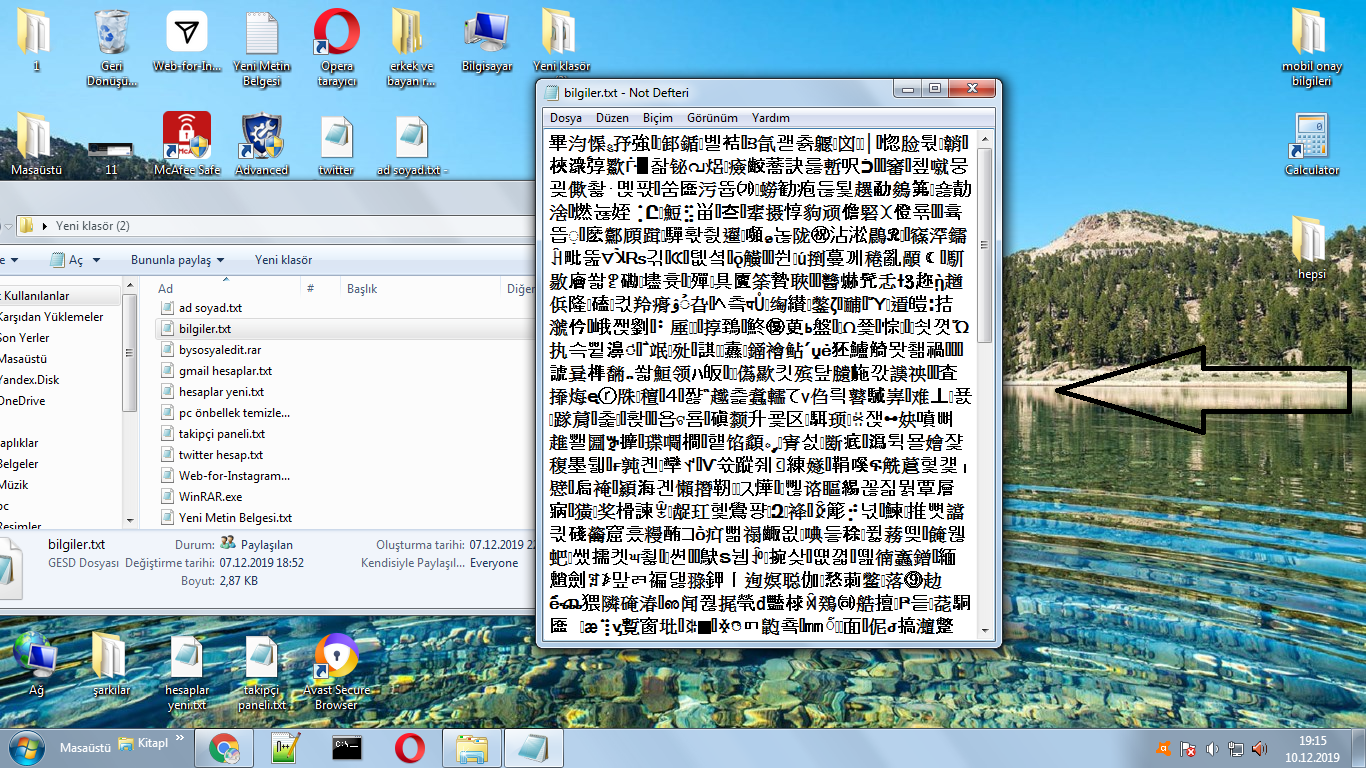1366x768 pixels.
Task: Open Son Yerler in Explorer navigation pane
Action: click(25, 338)
